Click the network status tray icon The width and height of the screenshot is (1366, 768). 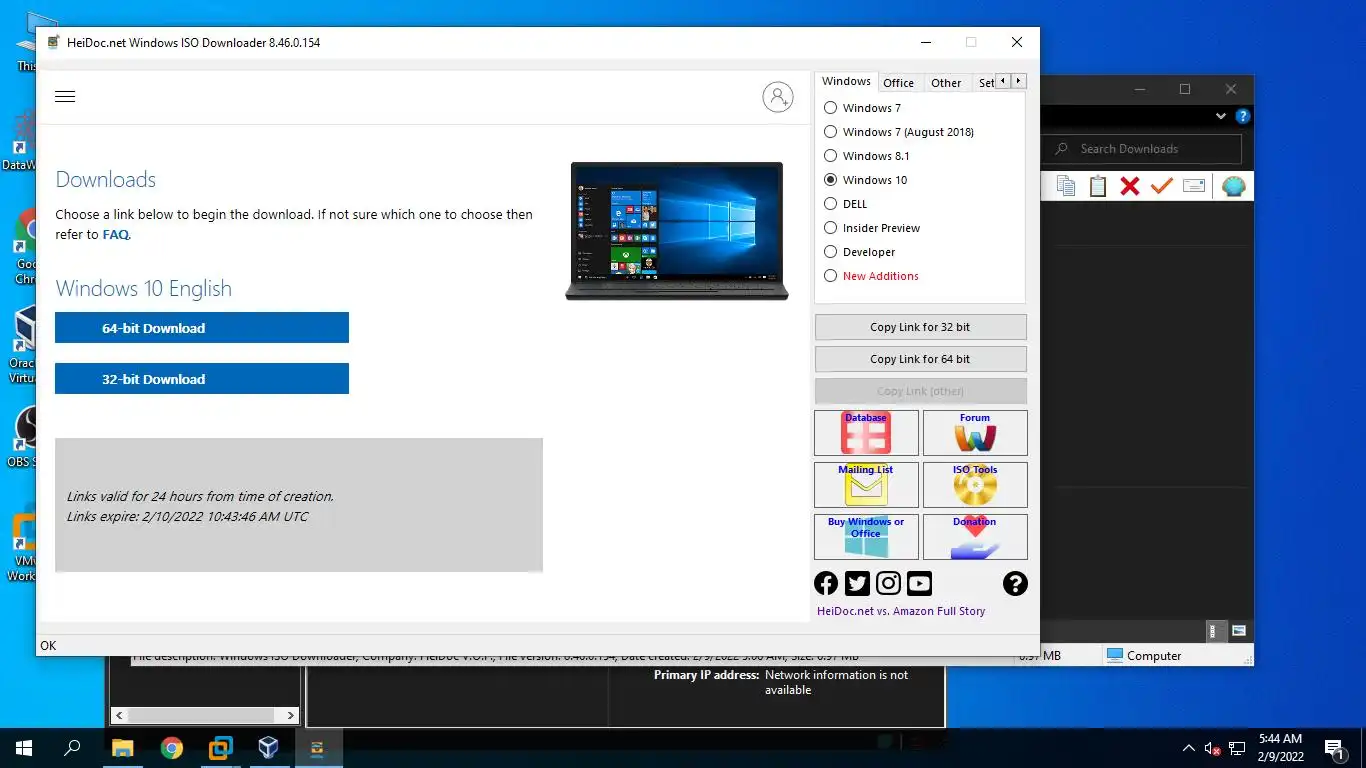[1237, 748]
